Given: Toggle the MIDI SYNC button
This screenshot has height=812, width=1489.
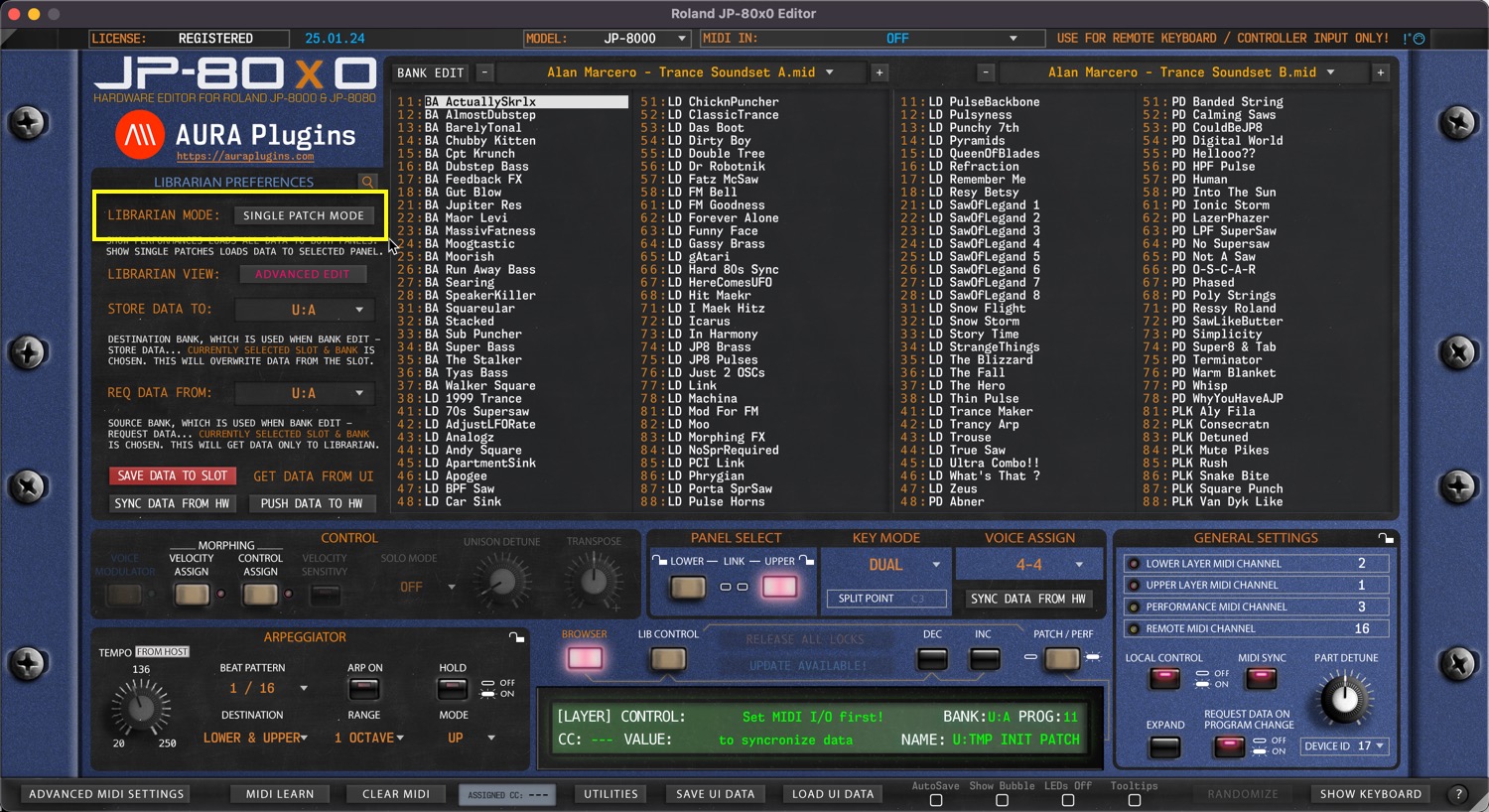Looking at the screenshot, I should point(1261,678).
